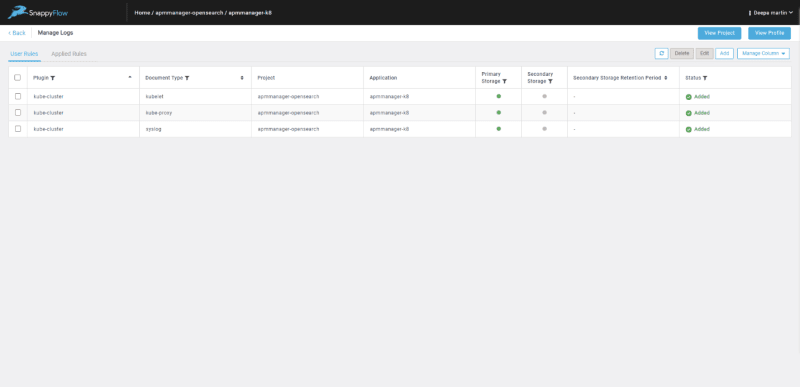
Task: Click apmmanager-opensearch project in syslog row
Action: [x=288, y=129]
